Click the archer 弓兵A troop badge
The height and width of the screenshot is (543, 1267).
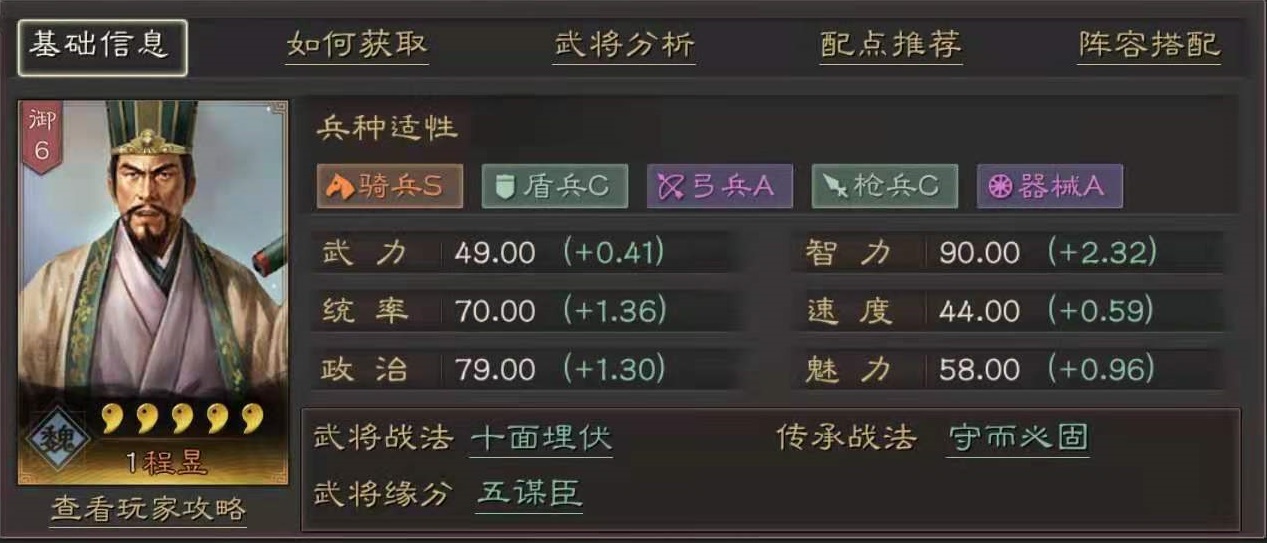719,187
